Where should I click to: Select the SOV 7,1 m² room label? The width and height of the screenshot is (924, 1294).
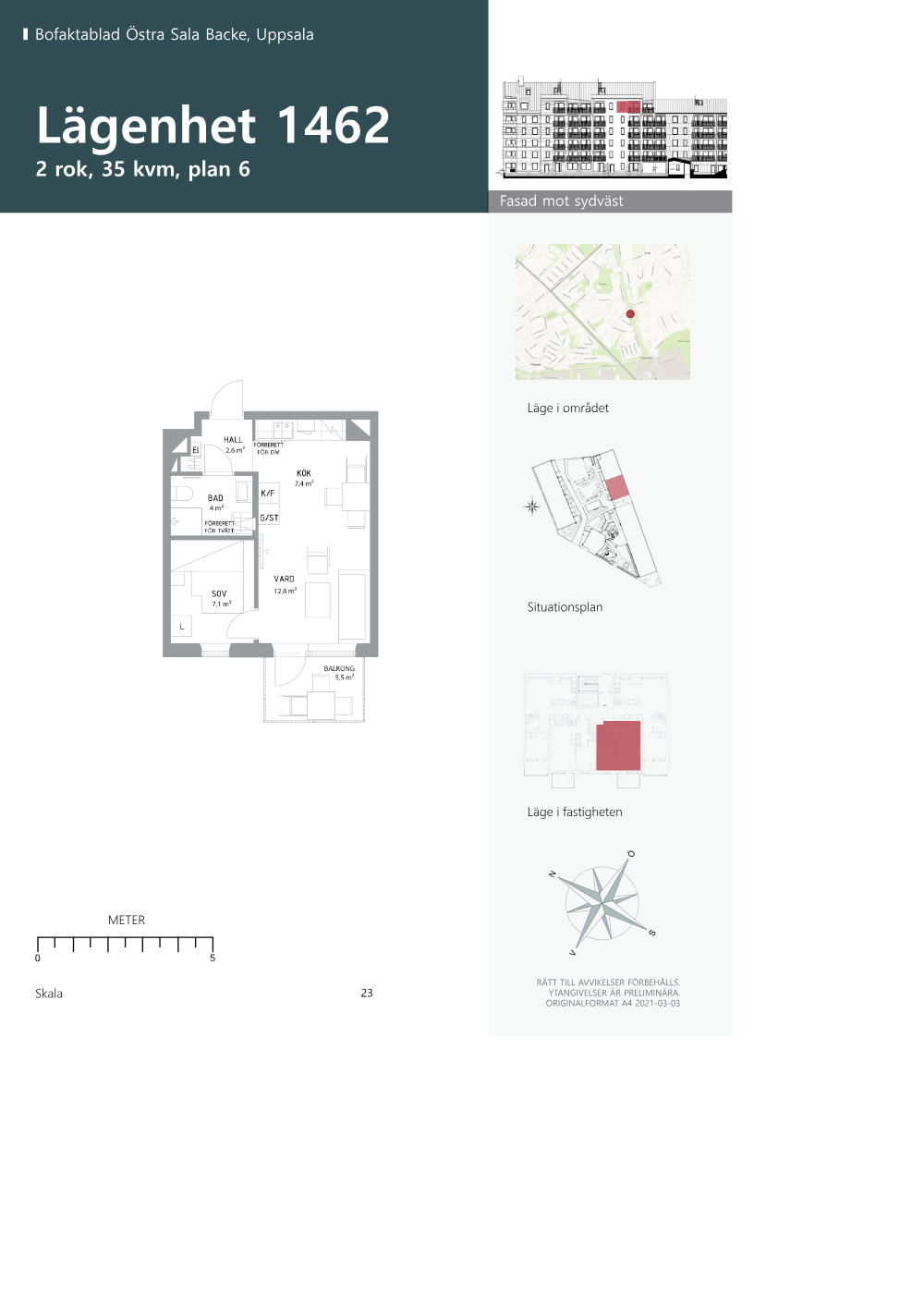point(220,599)
